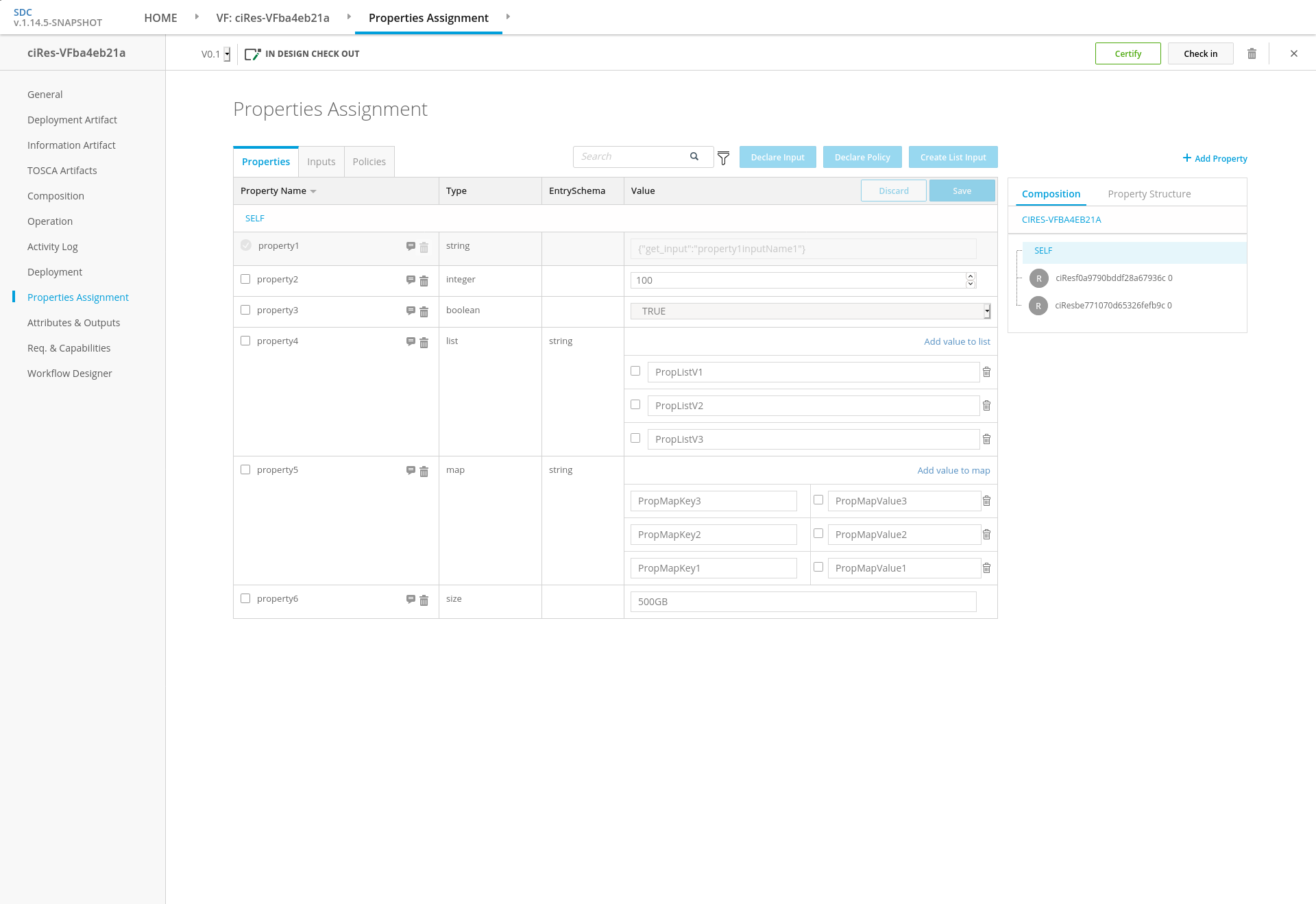This screenshot has height=904, width=1316.
Task: Delete the VF using the top trash icon
Action: [x=1252, y=53]
